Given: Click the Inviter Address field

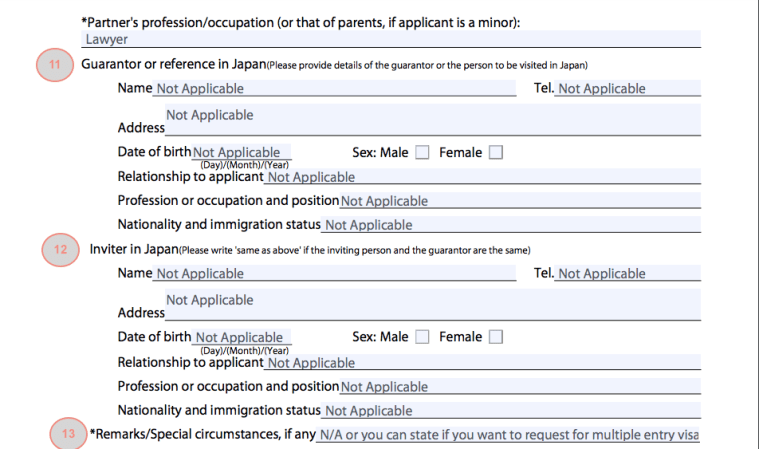Looking at the screenshot, I should tap(432, 307).
